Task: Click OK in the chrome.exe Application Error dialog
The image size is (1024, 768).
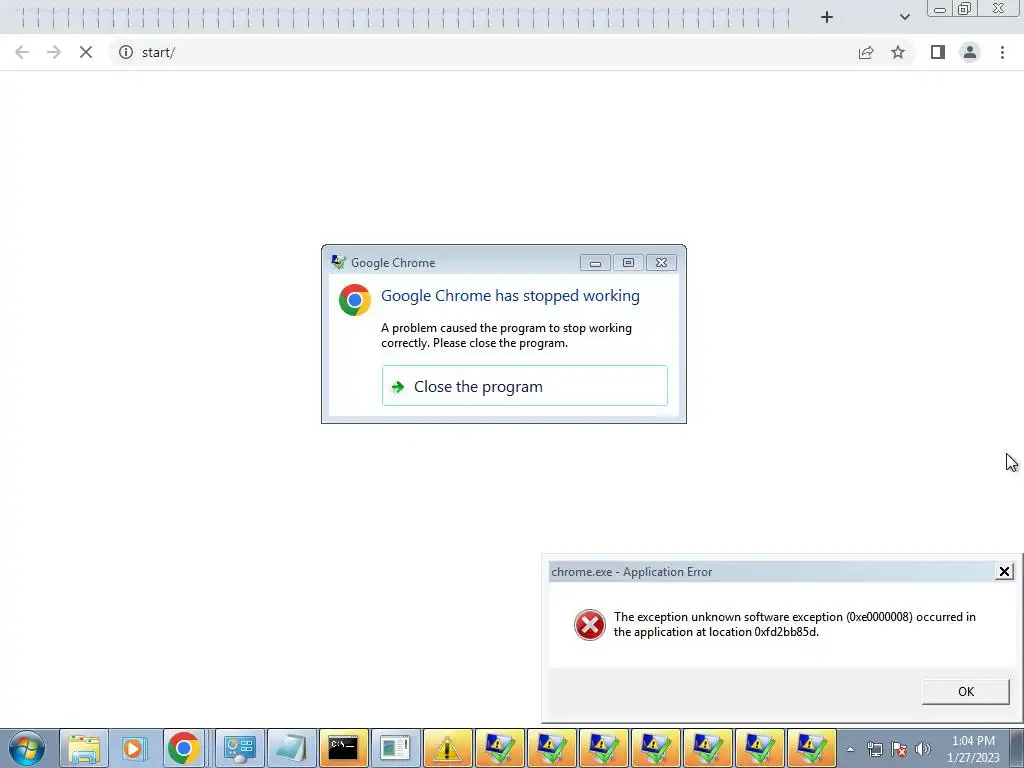Action: (x=965, y=692)
